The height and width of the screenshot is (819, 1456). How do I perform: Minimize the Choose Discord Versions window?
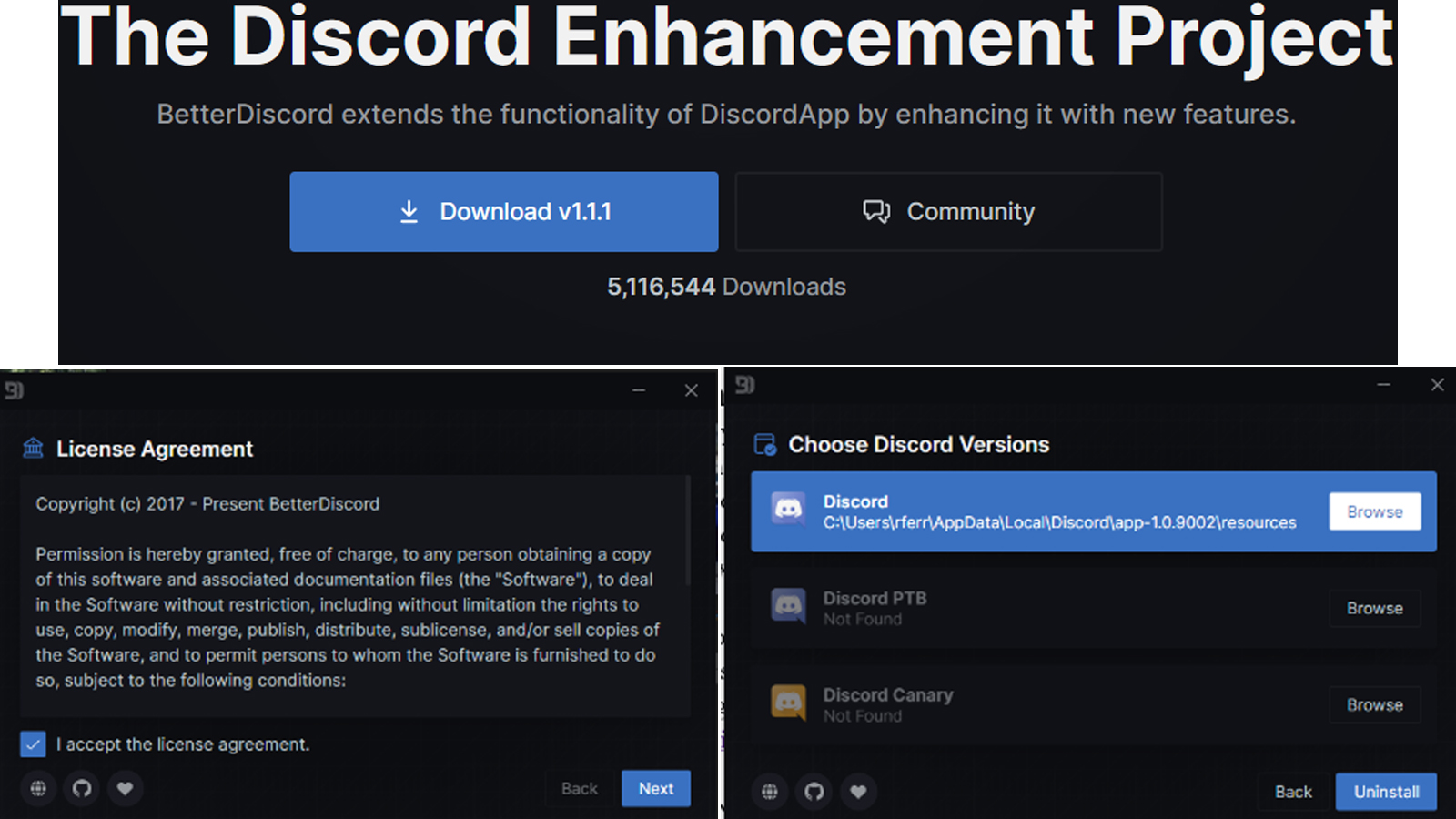[1383, 385]
